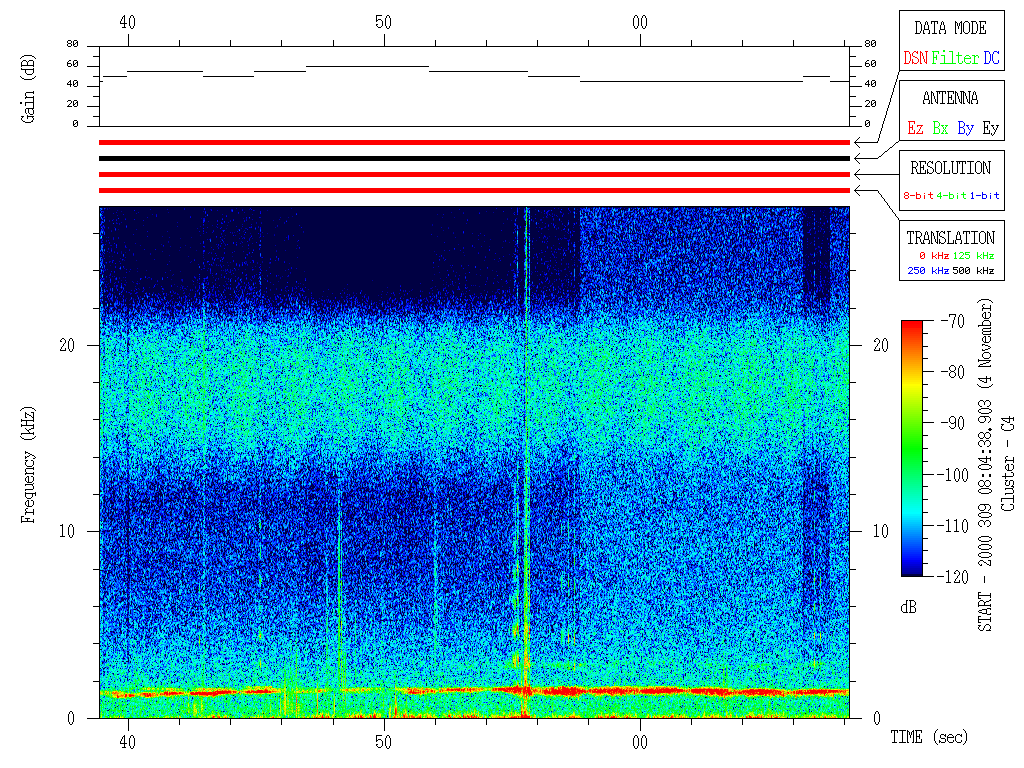Click the green Bx antenna label
Screen dimensions: 1024x768
coord(940,129)
